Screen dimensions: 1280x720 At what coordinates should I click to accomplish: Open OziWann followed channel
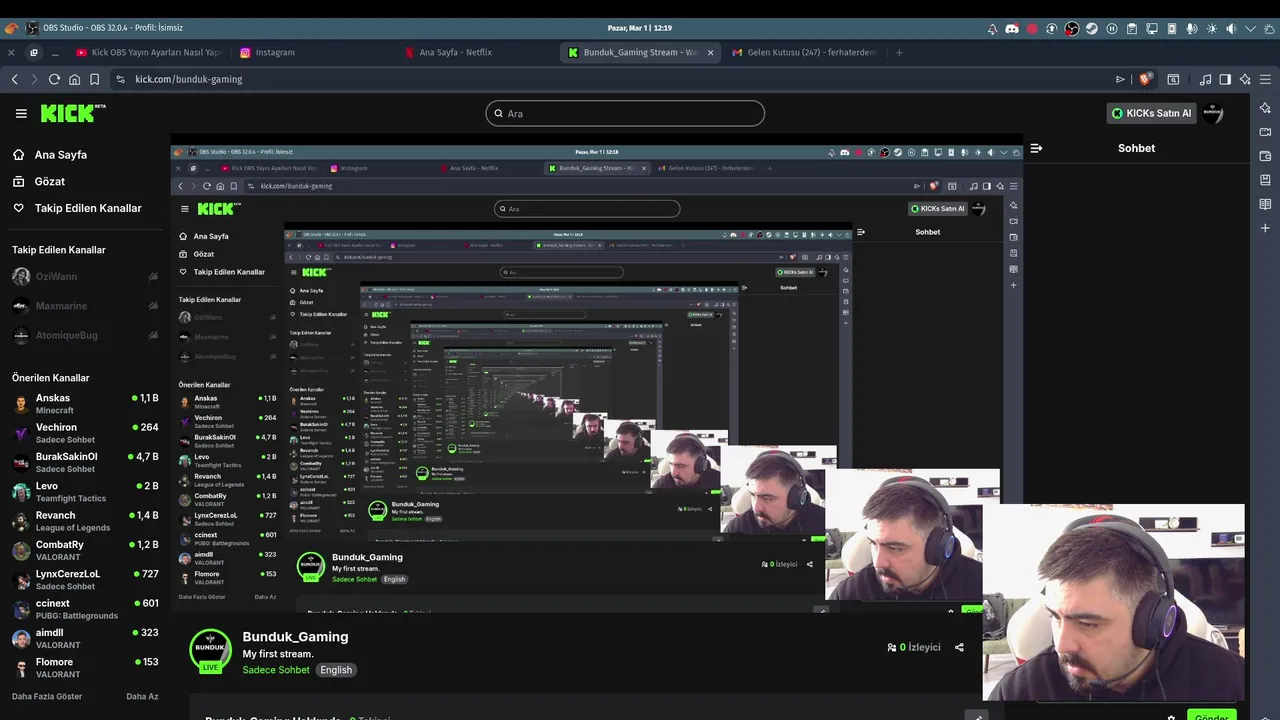[x=85, y=277]
